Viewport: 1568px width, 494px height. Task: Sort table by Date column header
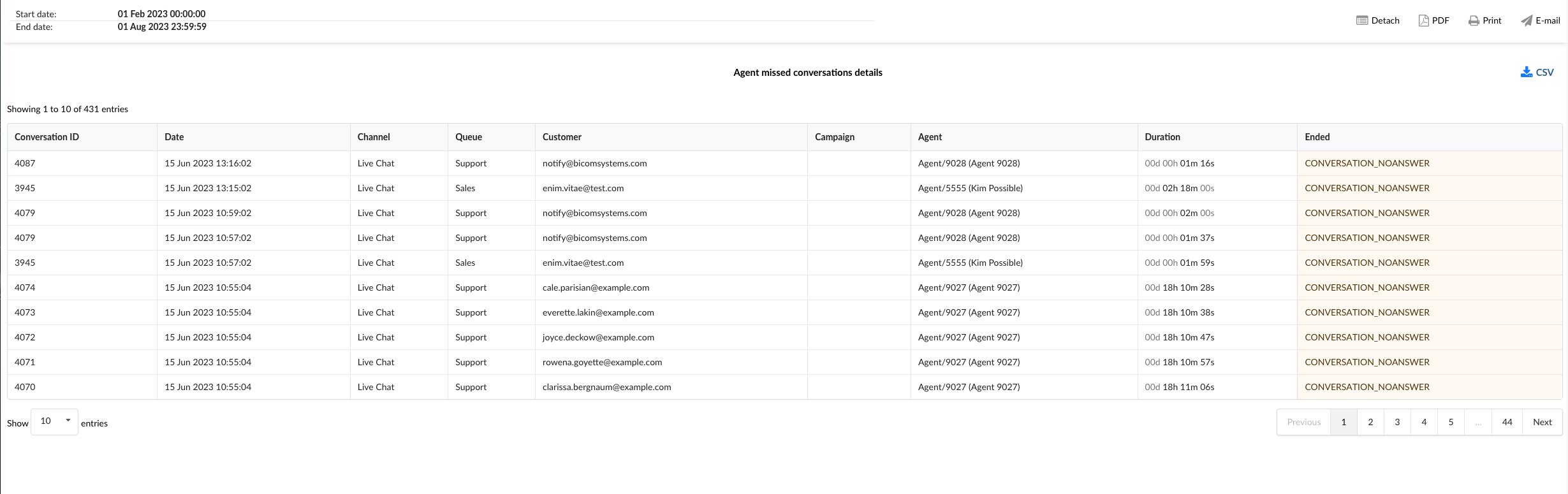174,137
